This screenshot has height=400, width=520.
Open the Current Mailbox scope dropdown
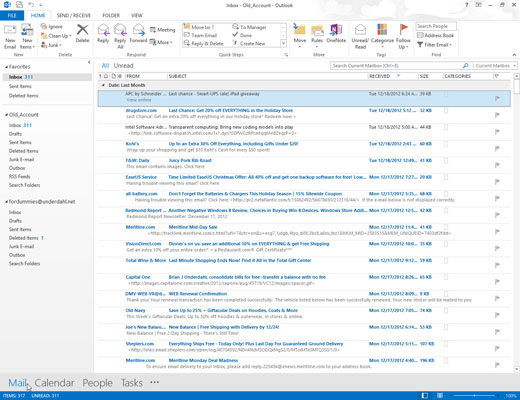pyautogui.click(x=495, y=66)
